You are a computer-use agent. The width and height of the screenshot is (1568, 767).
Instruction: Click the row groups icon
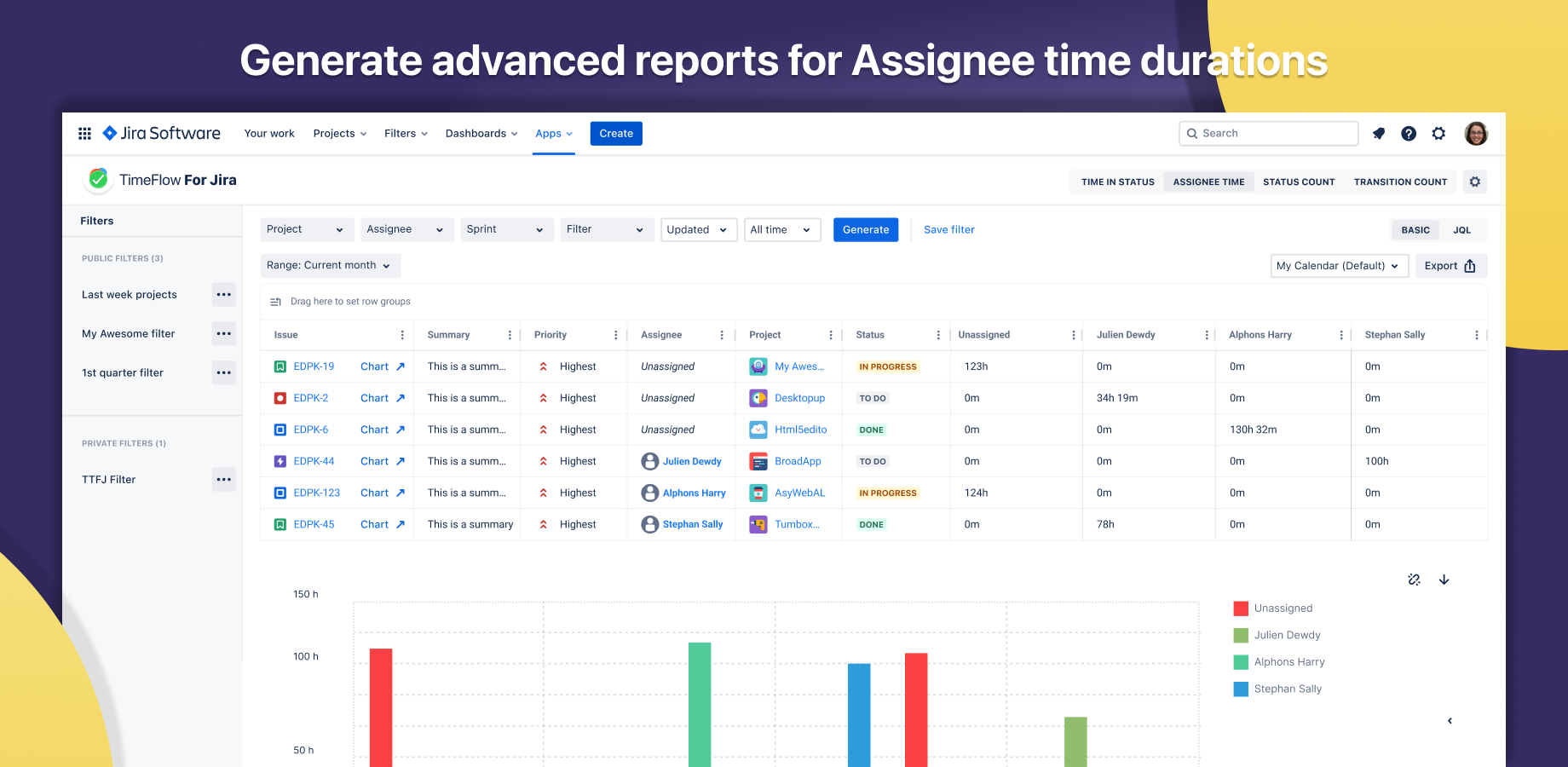tap(275, 302)
